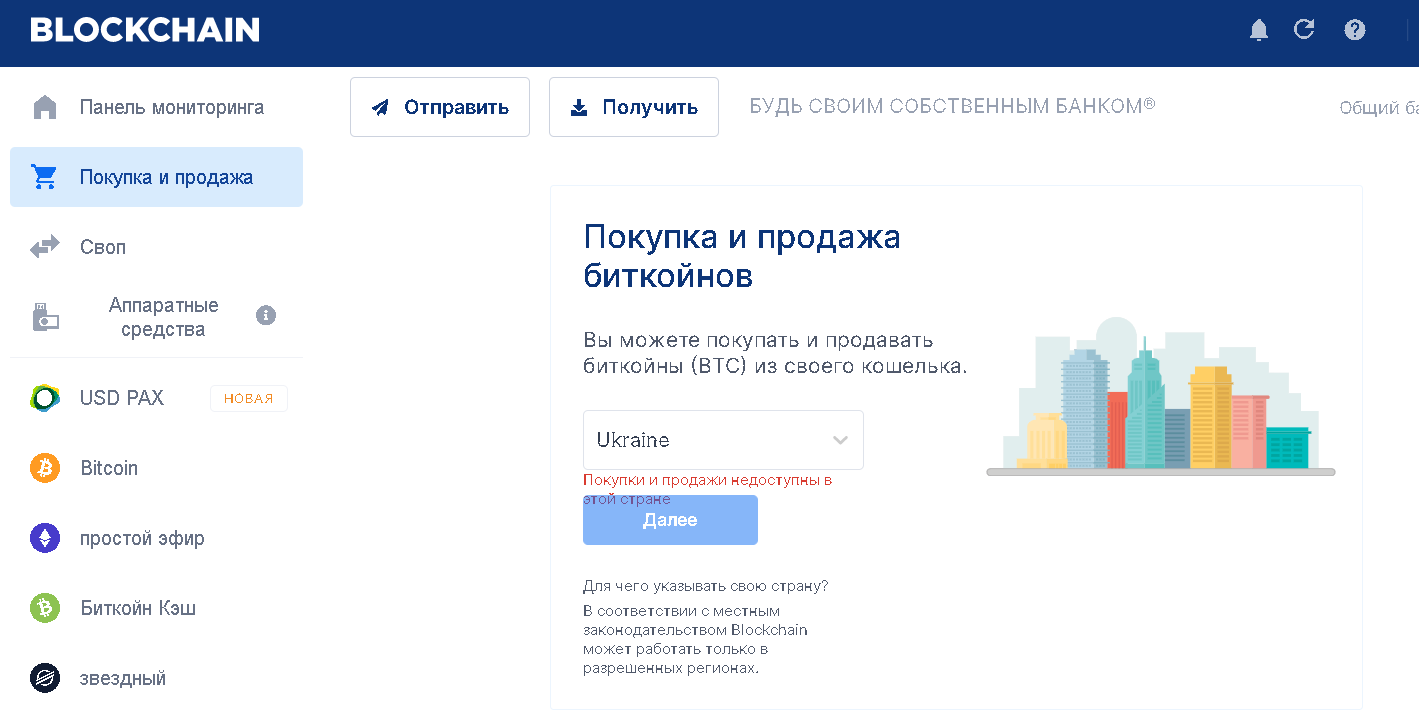Click the paper plane send icon
Screen dimensions: 1419x710
click(x=380, y=108)
